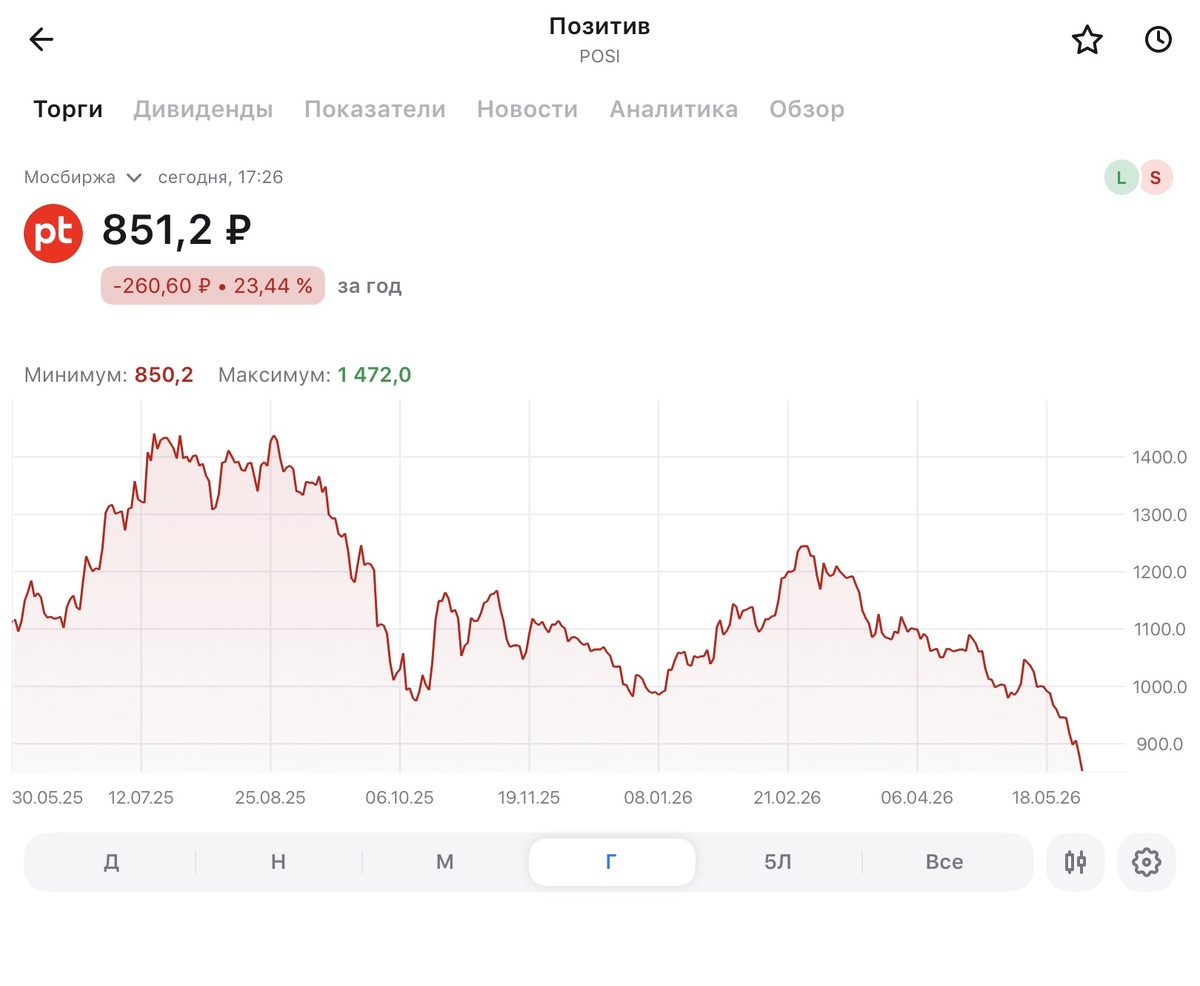This screenshot has height=986, width=1200.
Task: Switch chart to candlestick view
Action: click(x=1075, y=862)
